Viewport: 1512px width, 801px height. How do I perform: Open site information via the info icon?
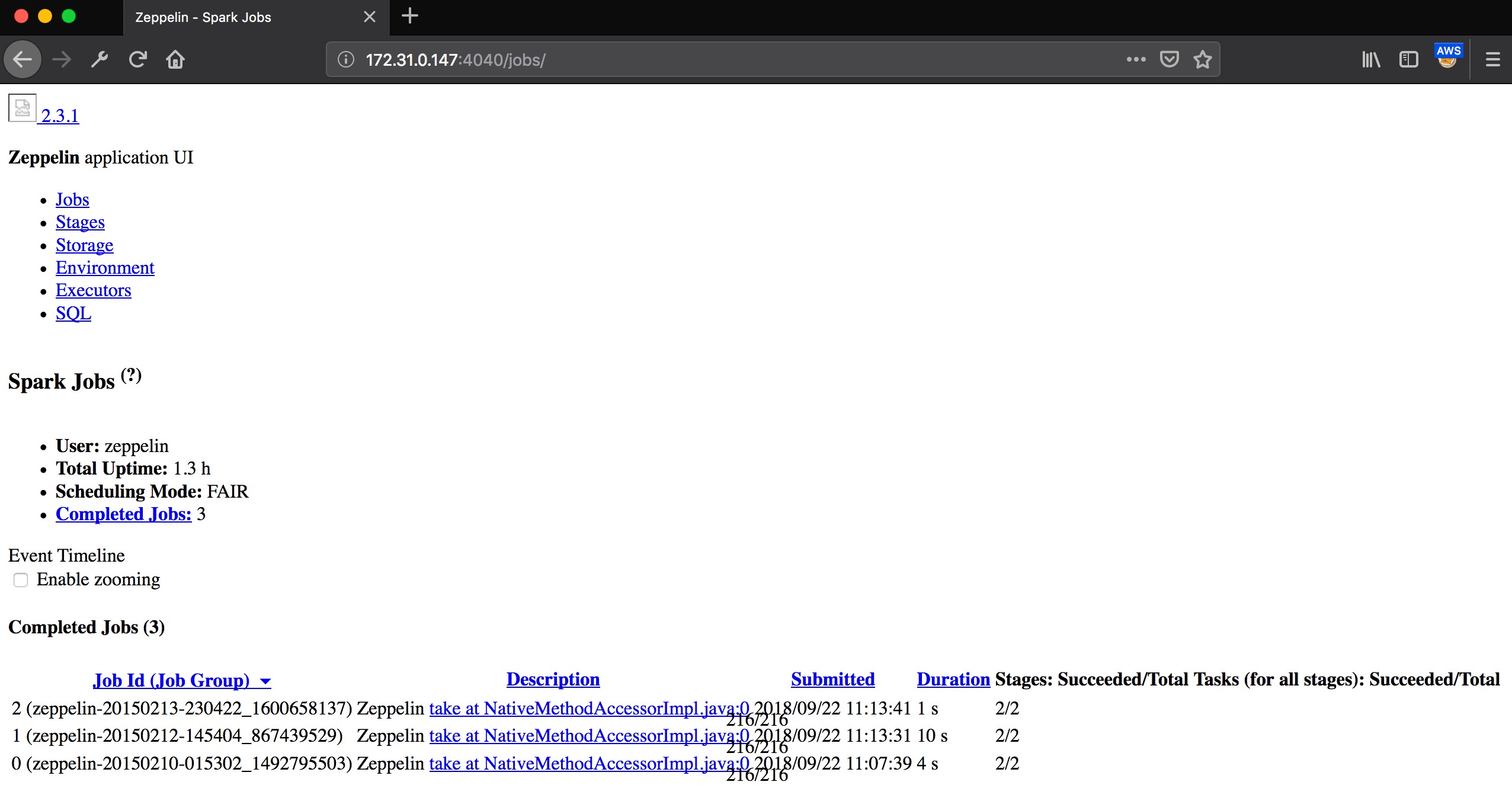coord(344,59)
